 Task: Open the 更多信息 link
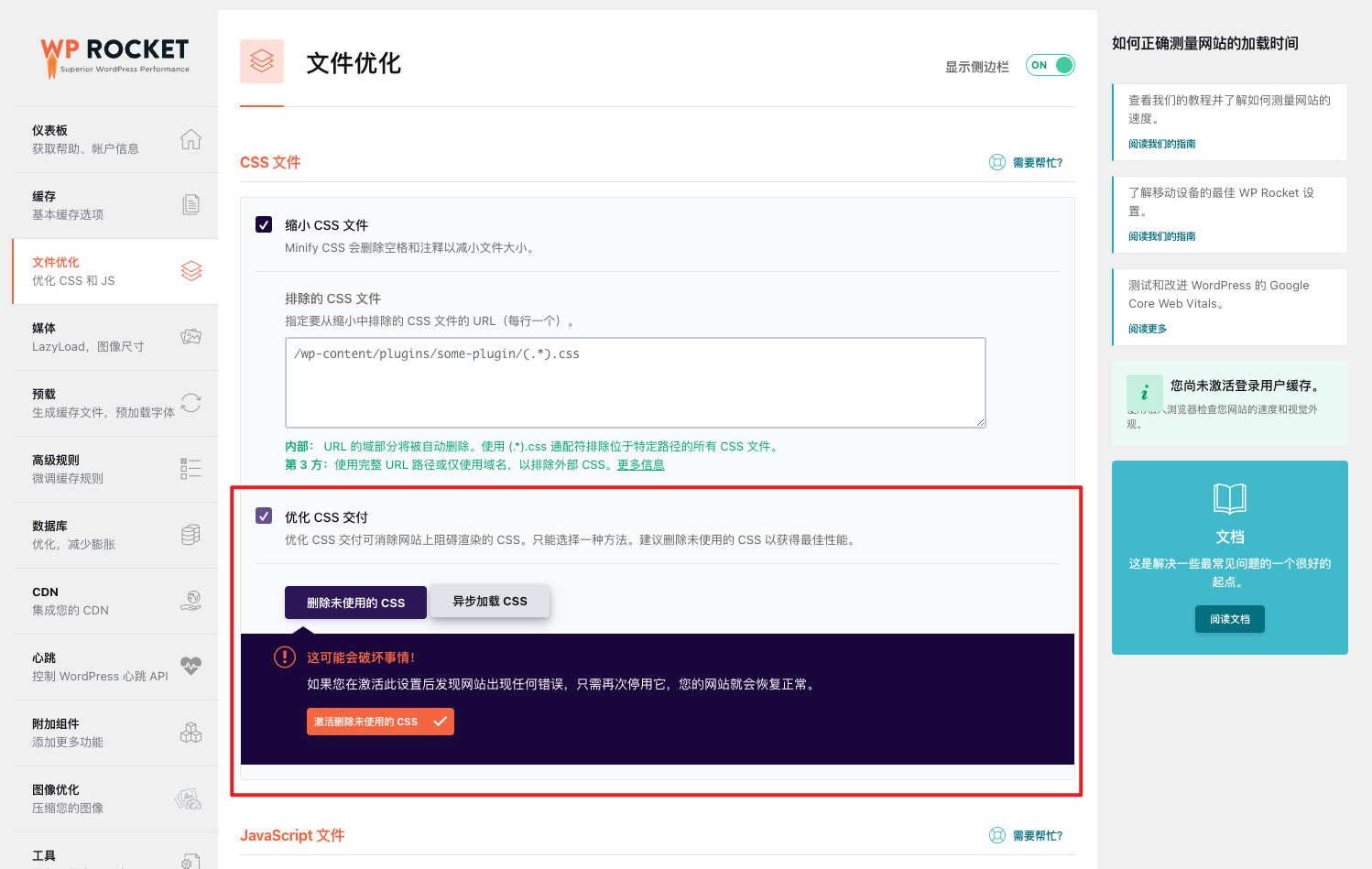pos(640,464)
